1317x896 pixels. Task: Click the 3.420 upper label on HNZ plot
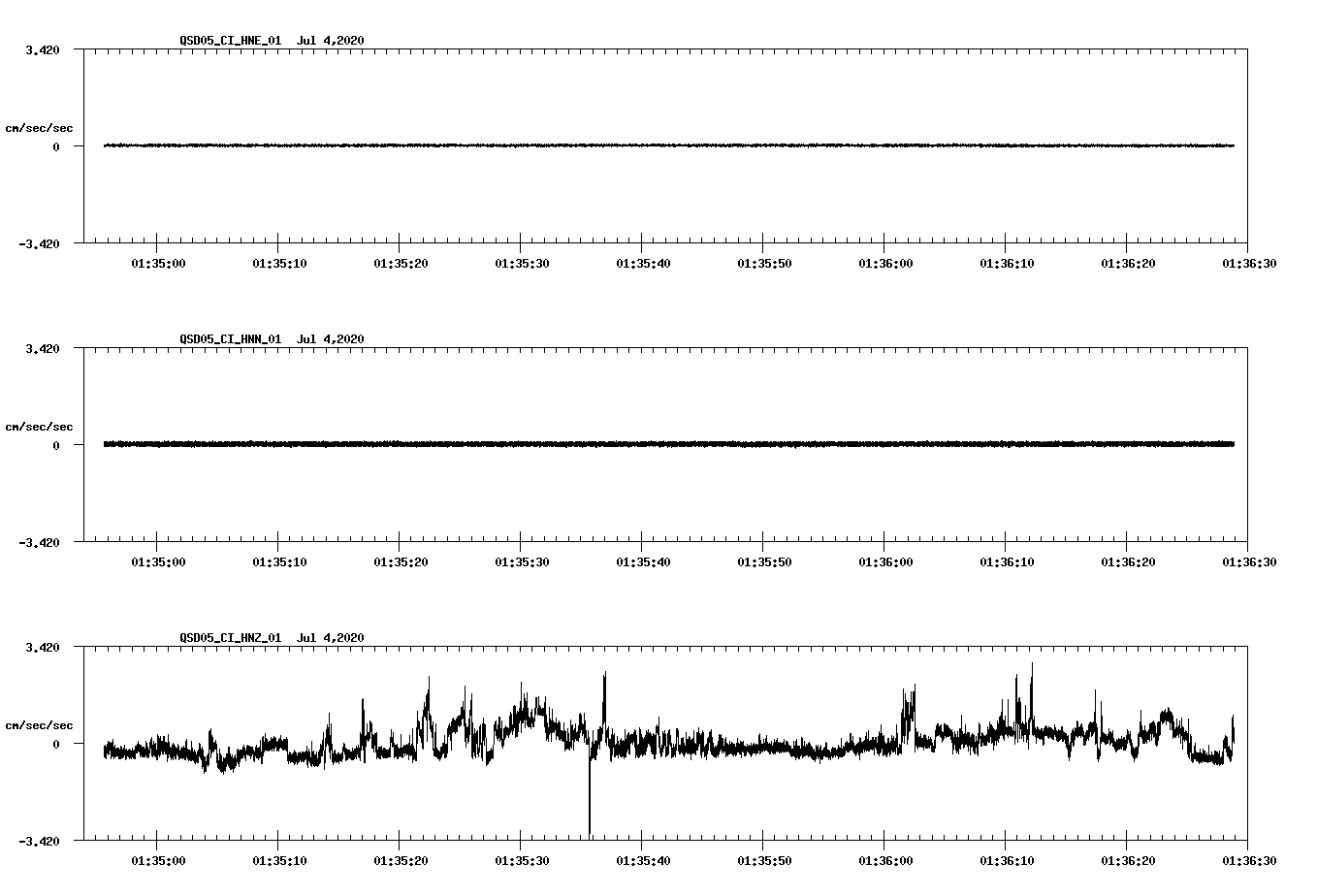pyautogui.click(x=43, y=647)
